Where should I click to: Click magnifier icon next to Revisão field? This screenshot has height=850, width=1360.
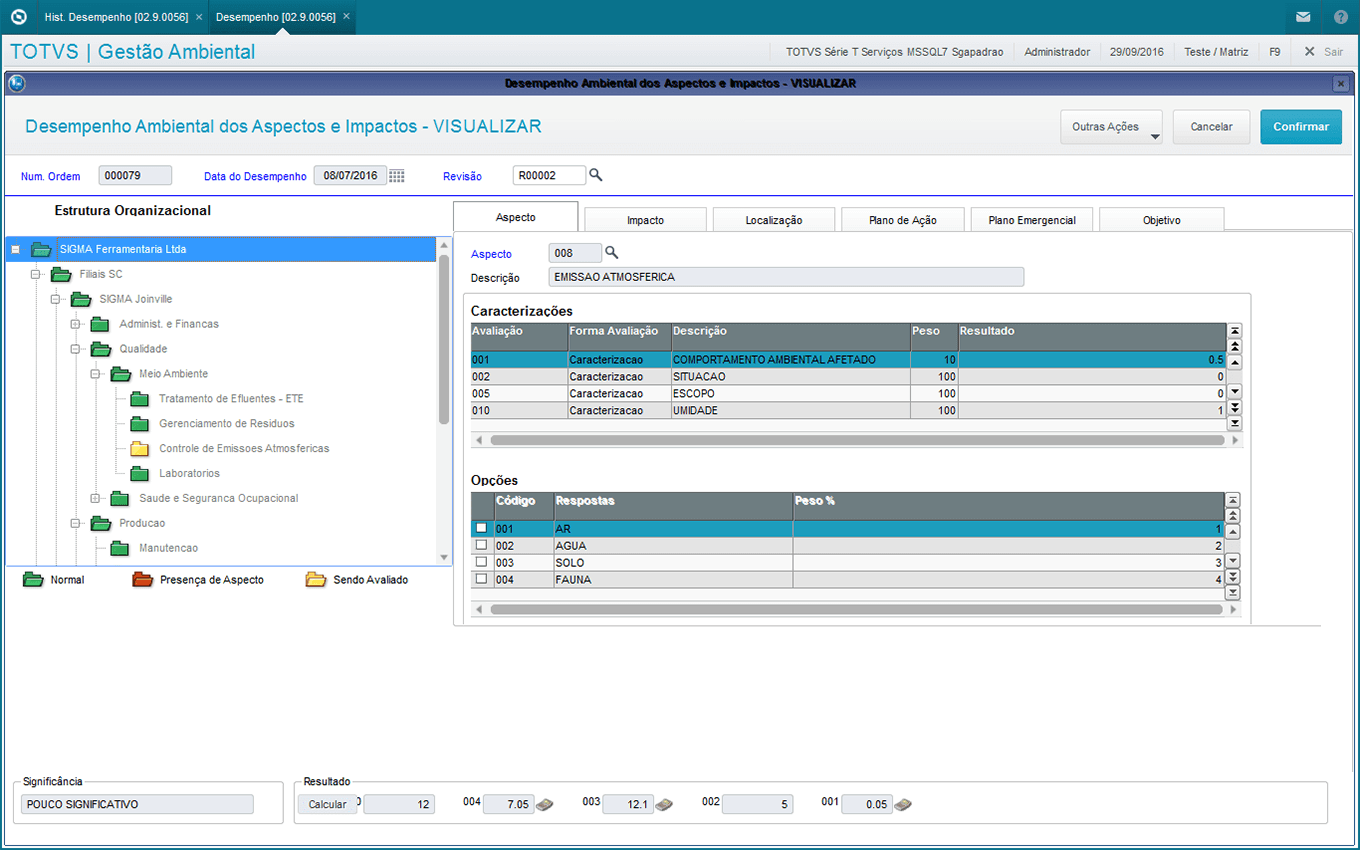596,175
